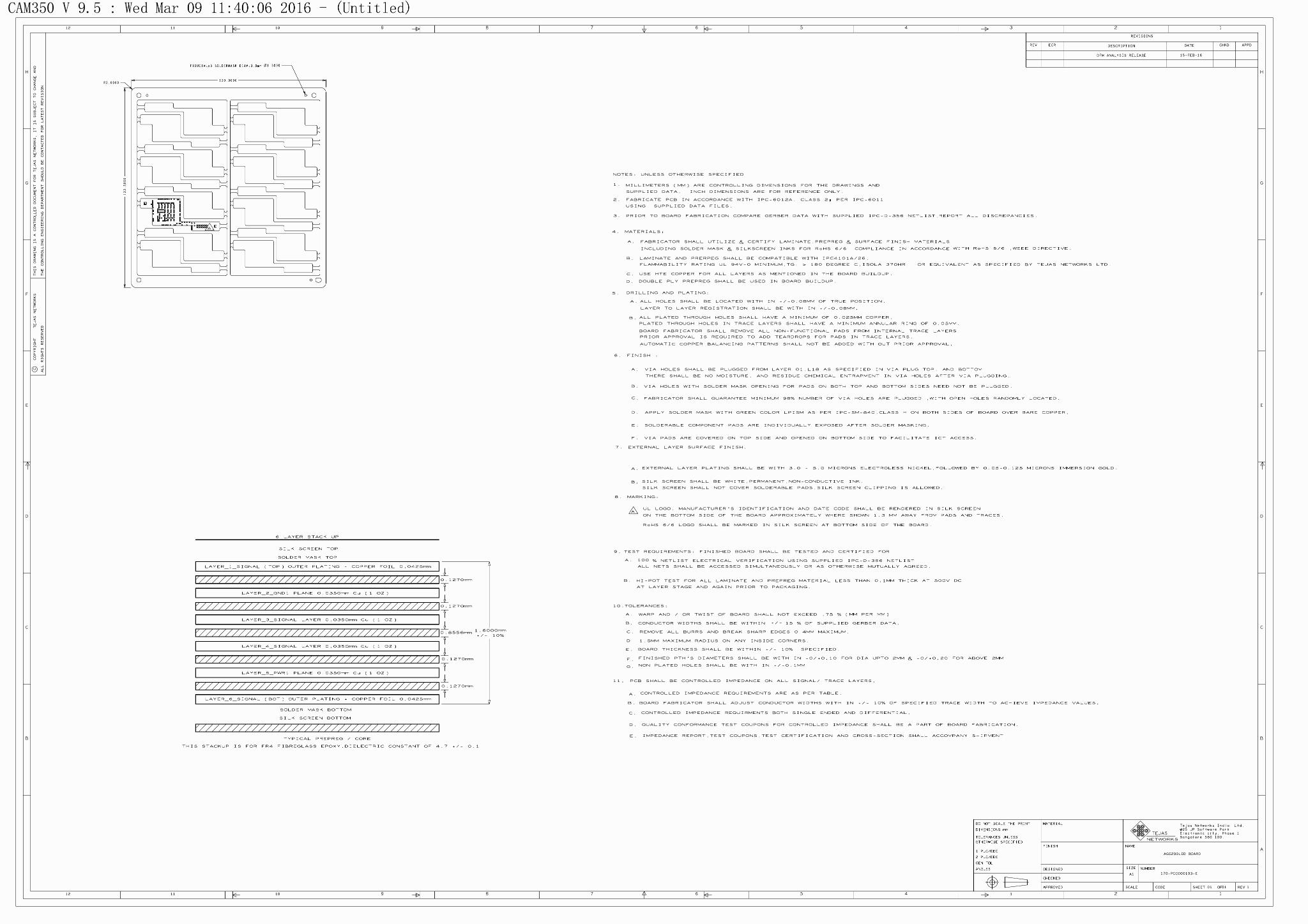Select the LAYER_3_SIGNAL LAYER stackup row

(317, 619)
